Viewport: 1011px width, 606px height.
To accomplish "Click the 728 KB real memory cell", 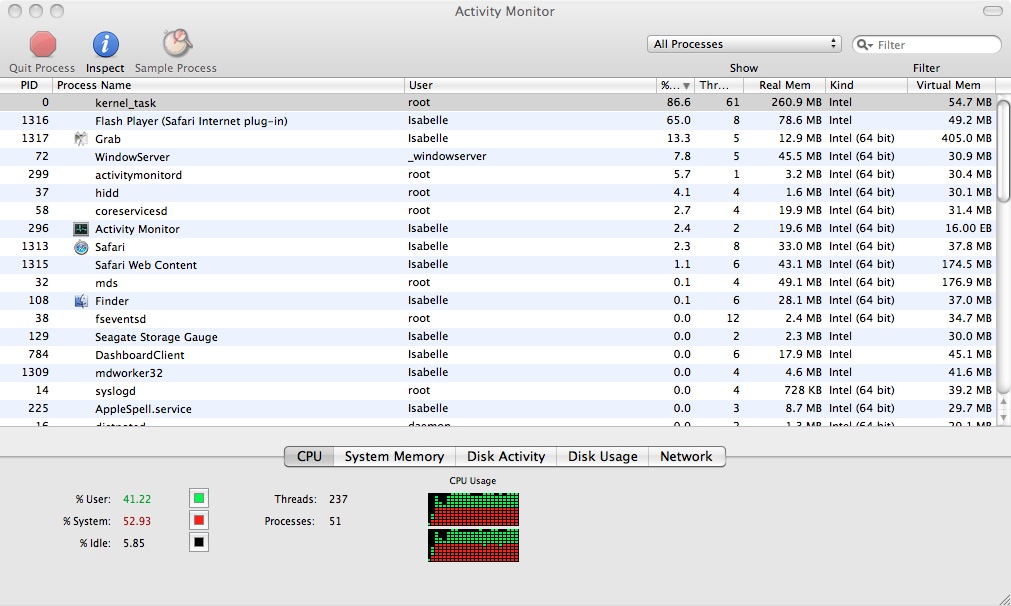I will click(802, 390).
